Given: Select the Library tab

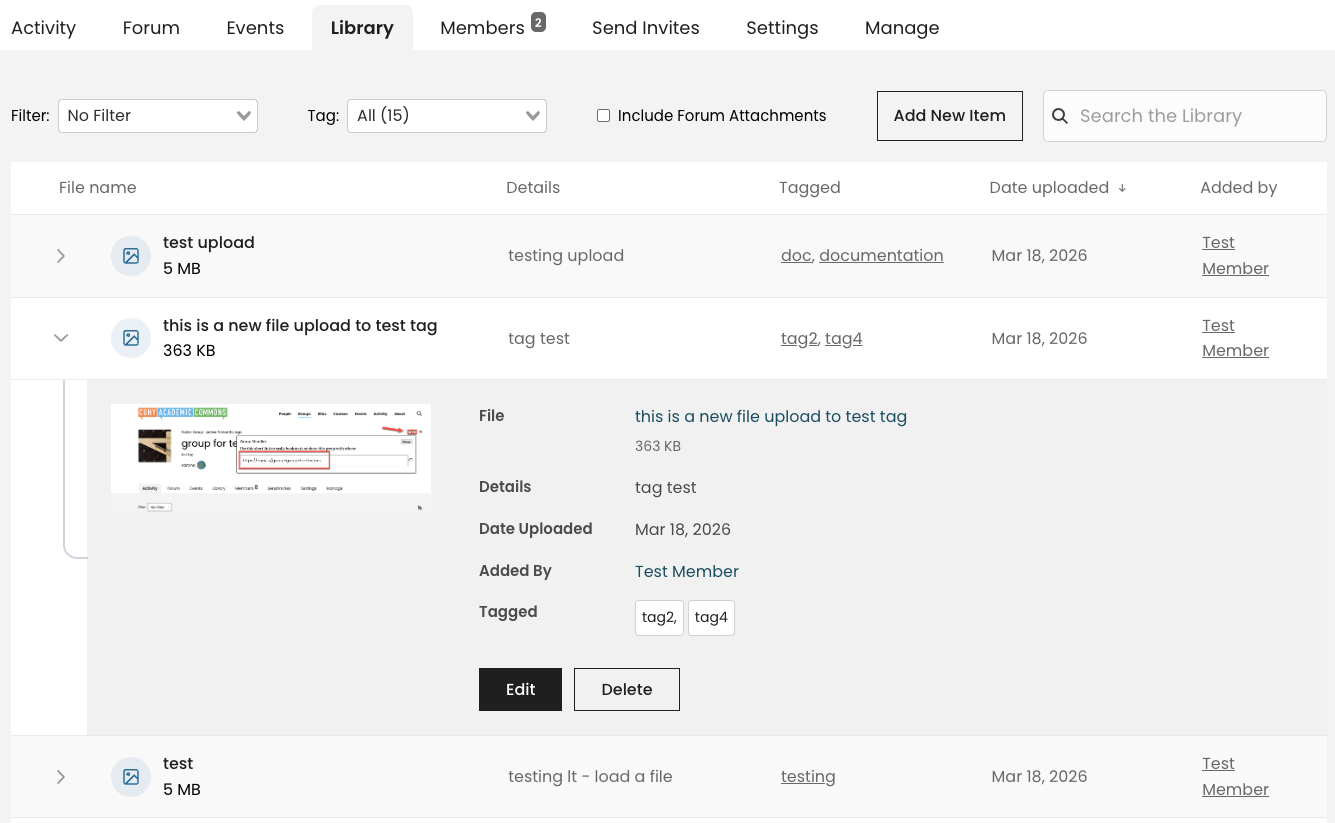Looking at the screenshot, I should pos(362,28).
